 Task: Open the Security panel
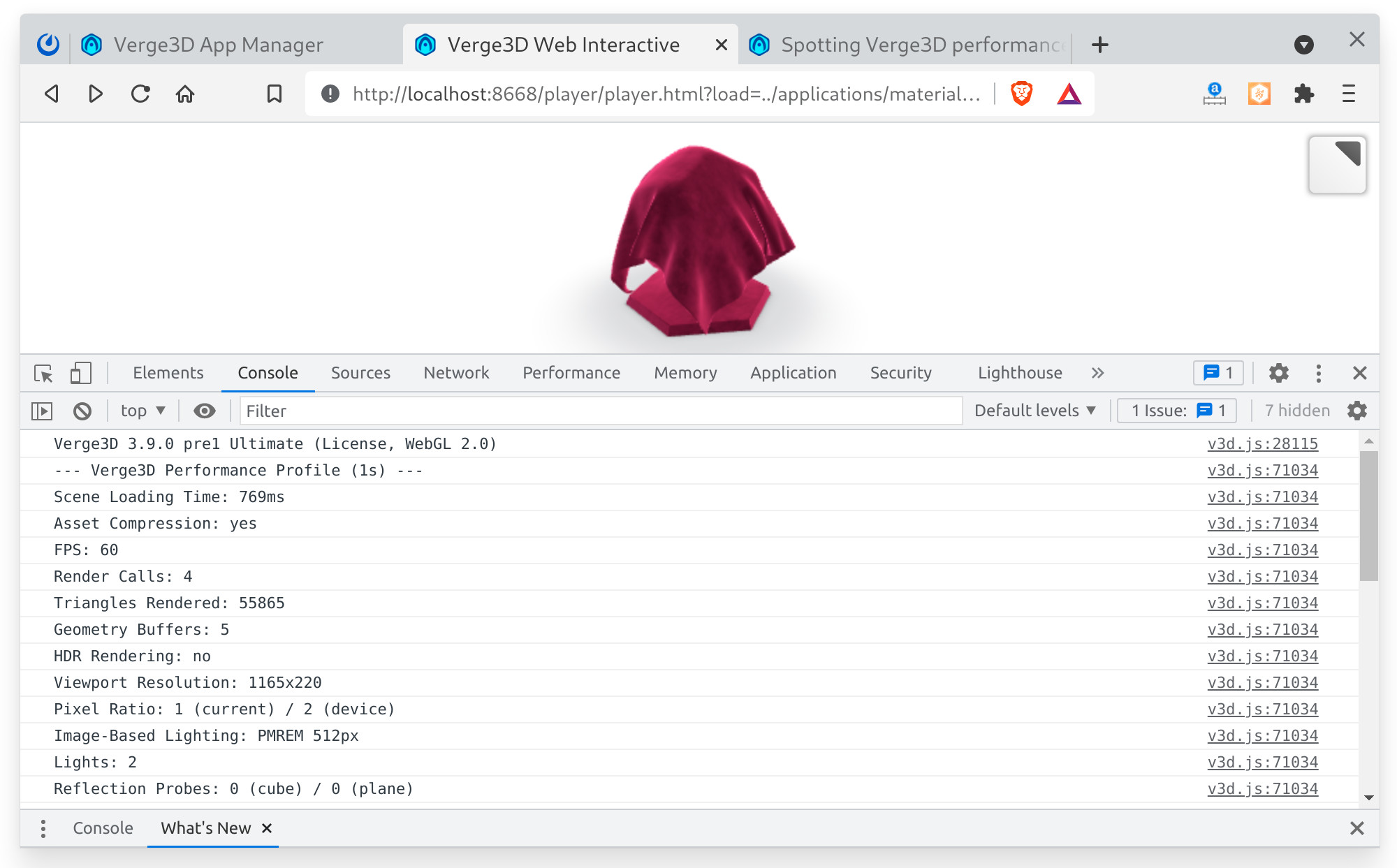(x=900, y=373)
